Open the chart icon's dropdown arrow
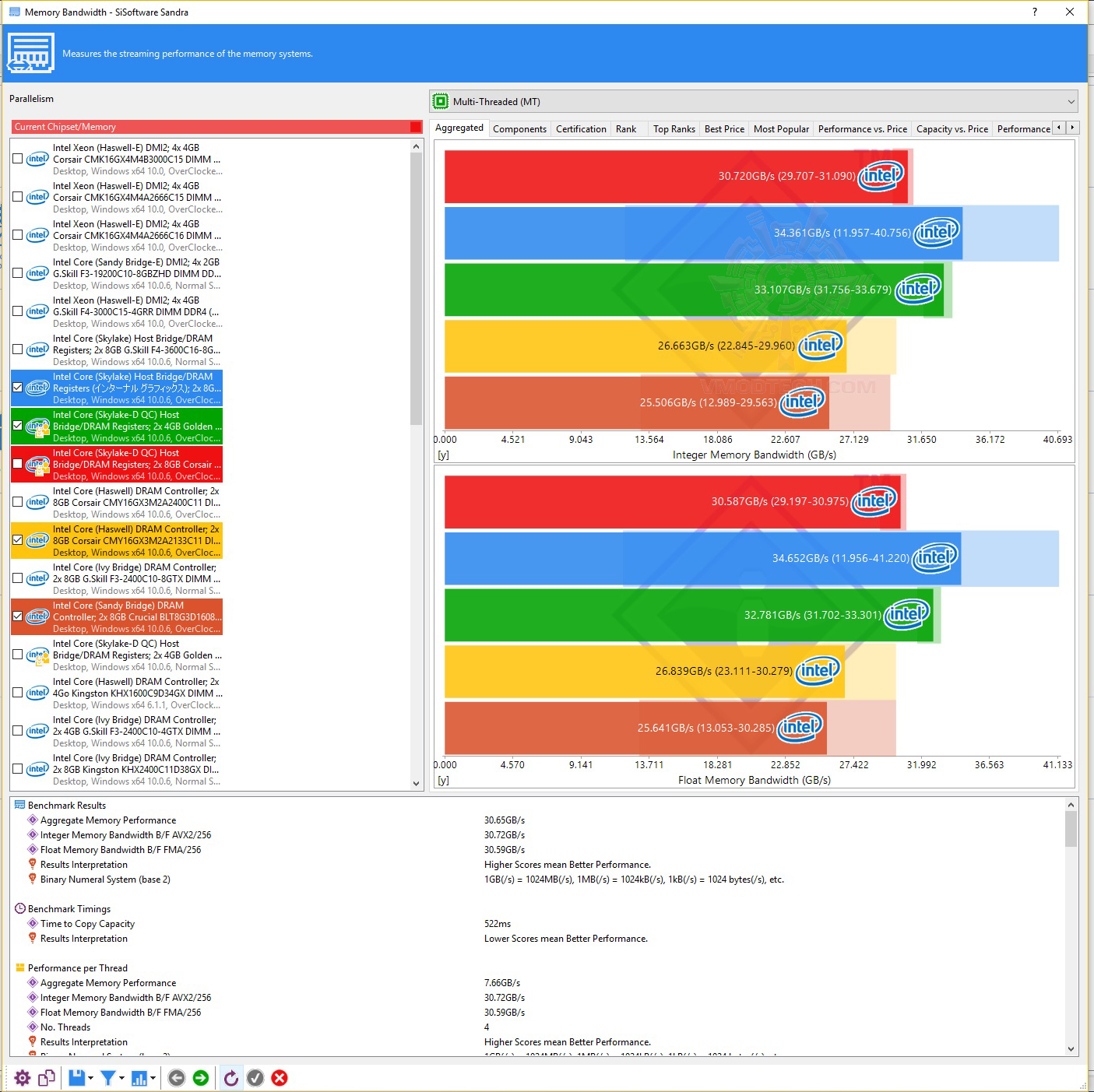Screen dimensions: 1094x1092 (x=153, y=1078)
